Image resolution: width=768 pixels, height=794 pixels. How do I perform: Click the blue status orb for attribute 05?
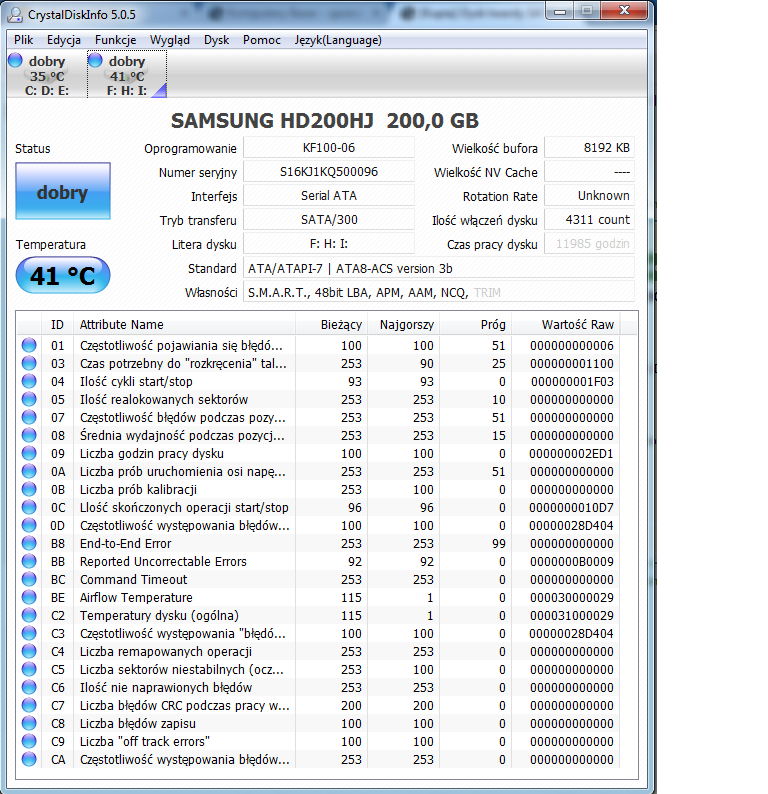29,400
